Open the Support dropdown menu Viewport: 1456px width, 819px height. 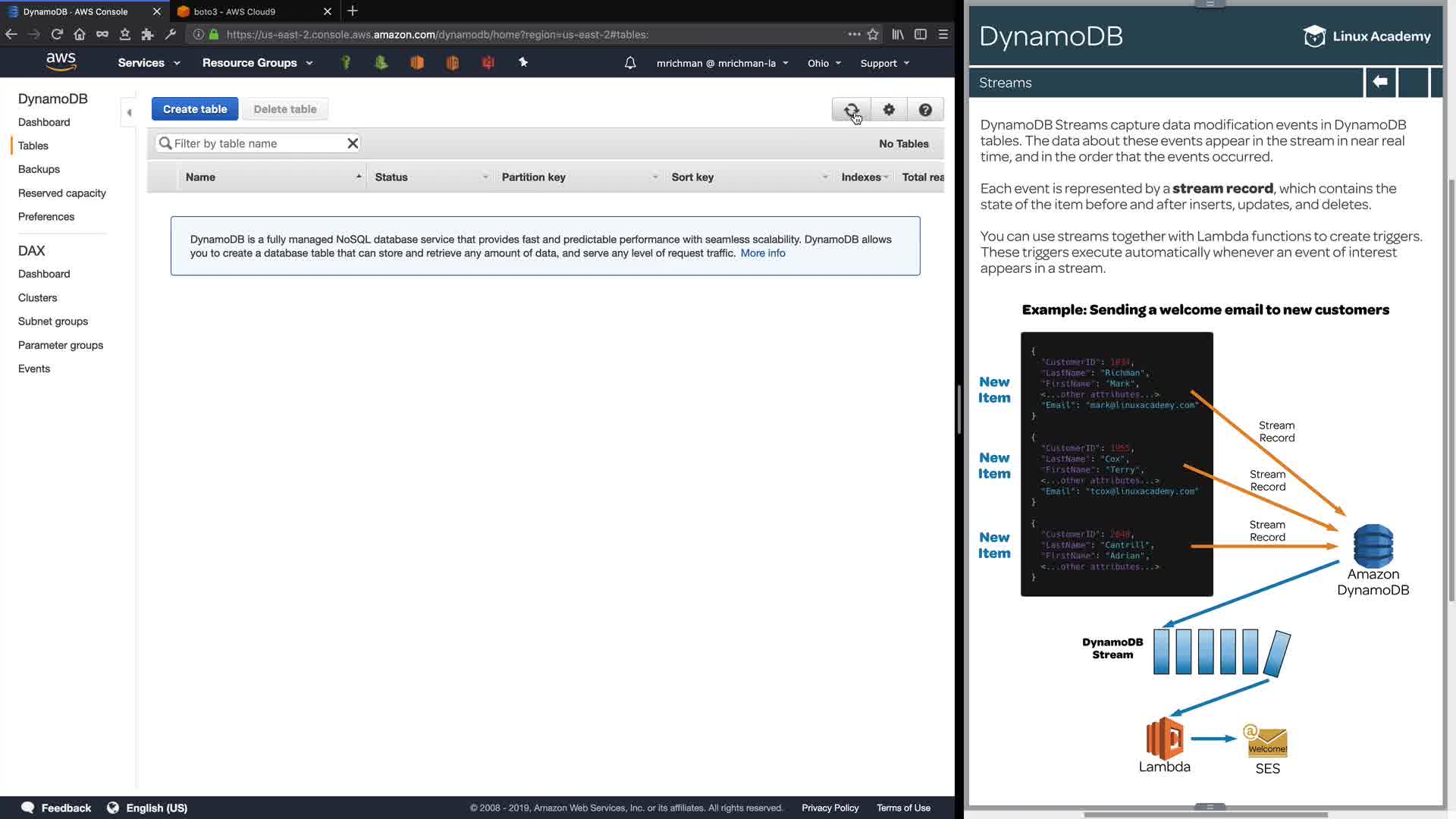tap(884, 63)
